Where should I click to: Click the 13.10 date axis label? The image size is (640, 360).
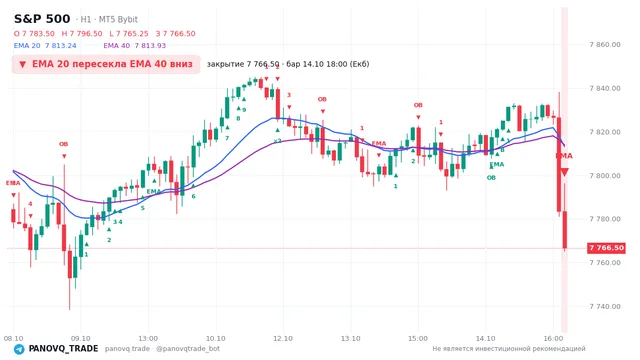click(x=351, y=338)
